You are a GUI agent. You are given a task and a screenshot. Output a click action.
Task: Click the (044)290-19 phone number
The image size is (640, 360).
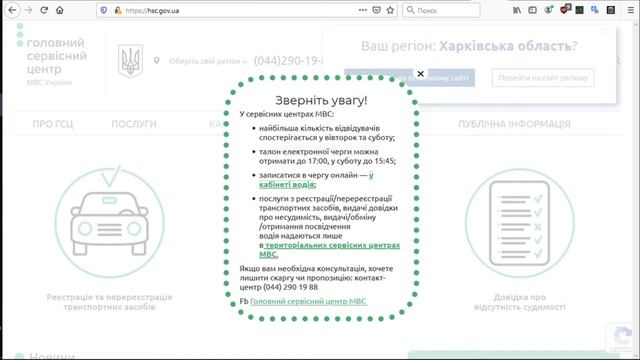point(288,61)
